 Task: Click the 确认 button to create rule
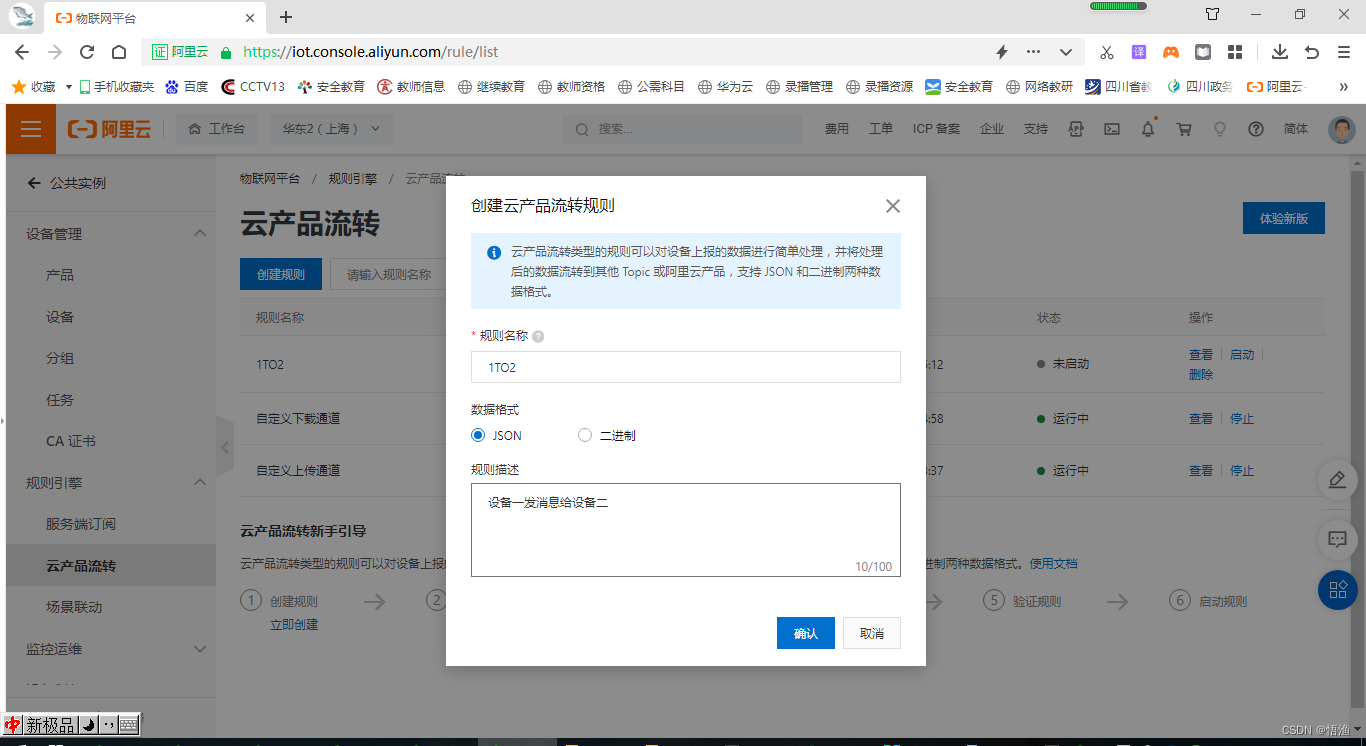click(x=805, y=633)
